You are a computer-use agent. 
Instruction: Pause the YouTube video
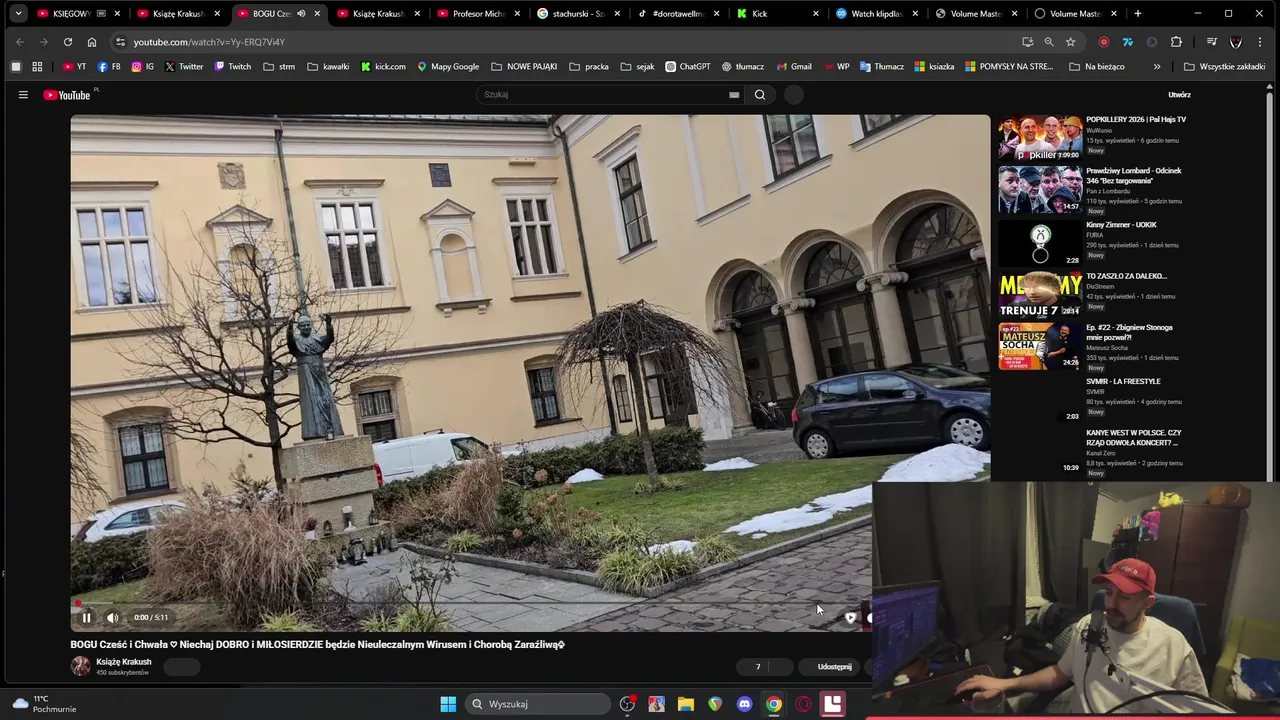click(x=86, y=618)
